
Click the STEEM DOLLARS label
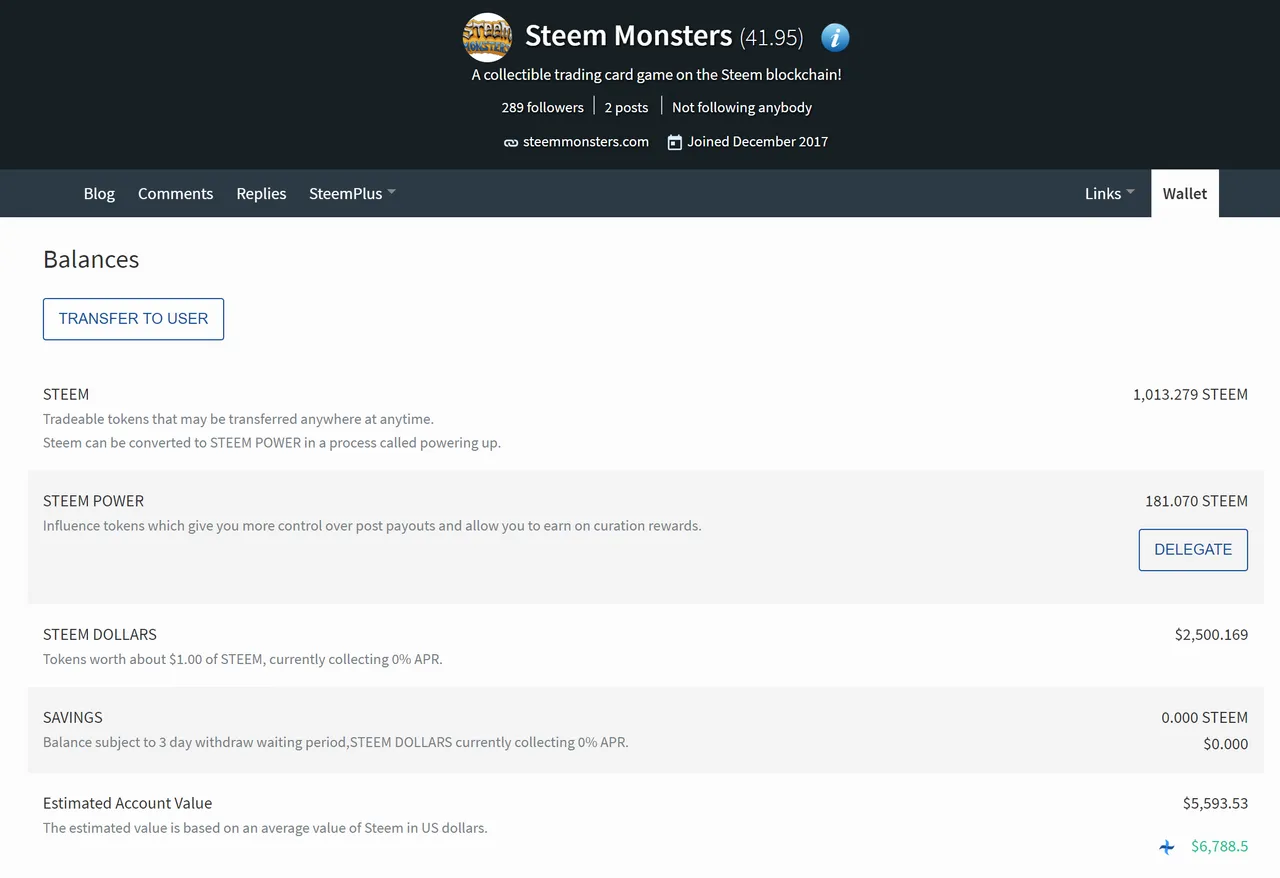pos(99,634)
